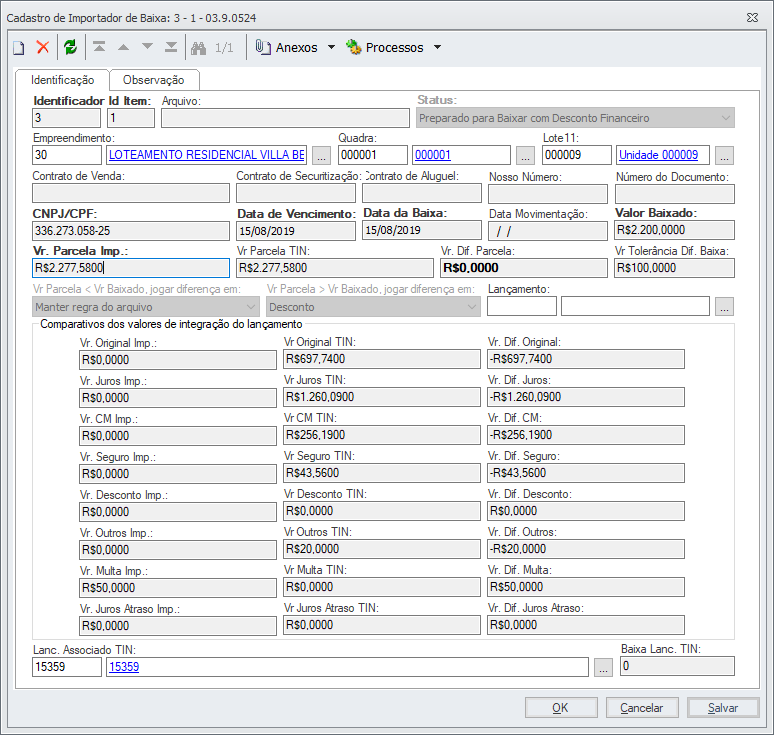Image resolution: width=774 pixels, height=735 pixels.
Task: Click the Vr. Parcela Imp. field
Action: click(x=131, y=268)
